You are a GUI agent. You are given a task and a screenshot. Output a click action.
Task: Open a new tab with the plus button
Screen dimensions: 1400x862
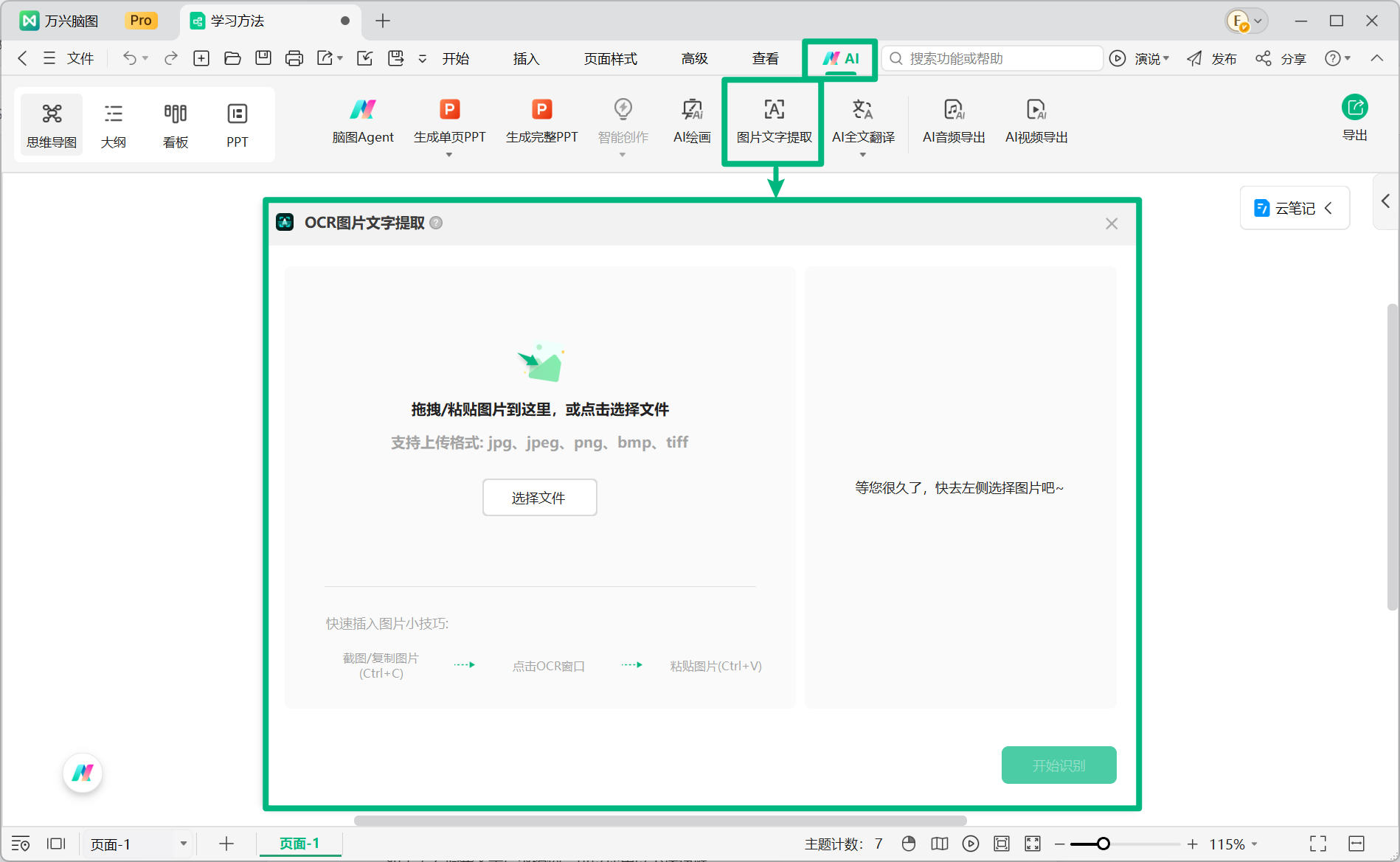pos(382,21)
